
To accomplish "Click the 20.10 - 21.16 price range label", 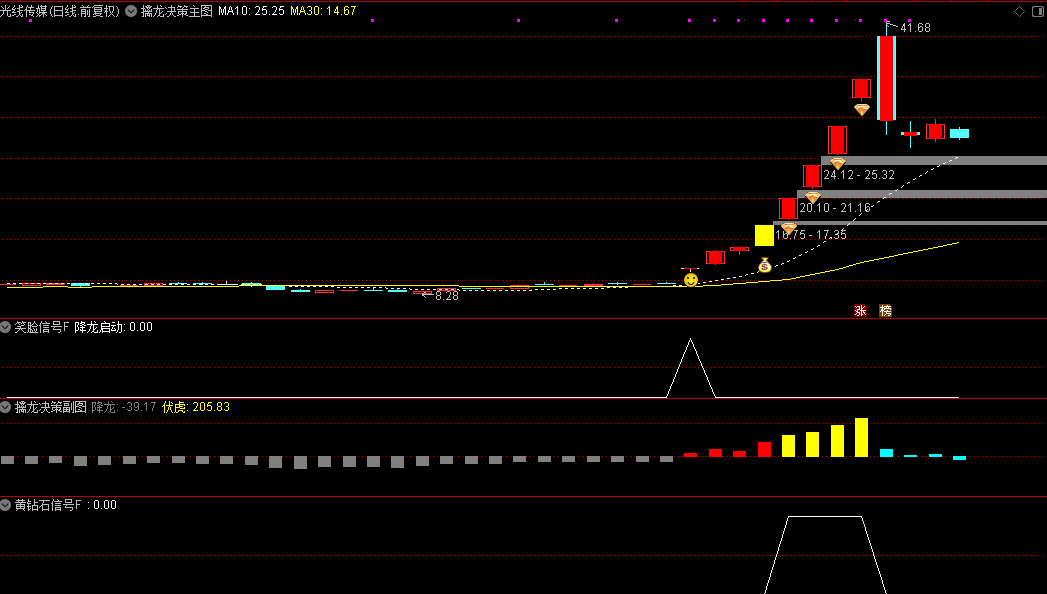I will tap(835, 208).
